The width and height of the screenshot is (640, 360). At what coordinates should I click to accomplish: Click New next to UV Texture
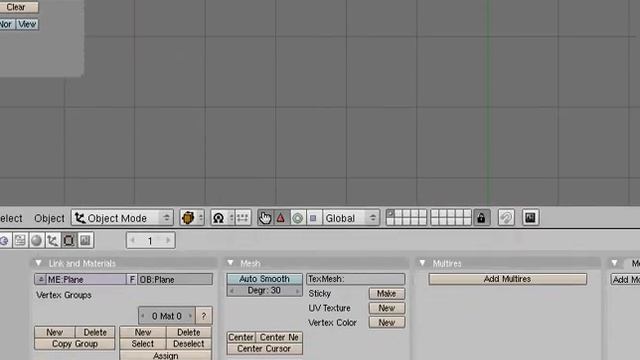(x=387, y=308)
